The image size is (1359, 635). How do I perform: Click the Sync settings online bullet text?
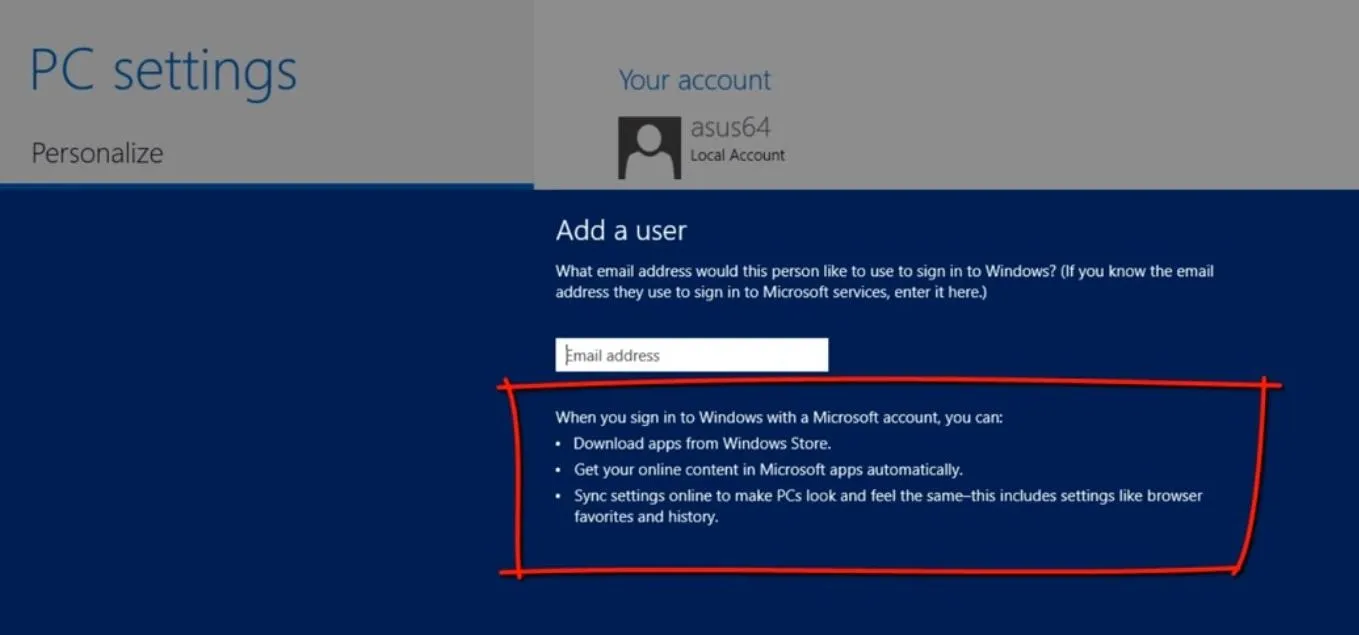click(888, 506)
